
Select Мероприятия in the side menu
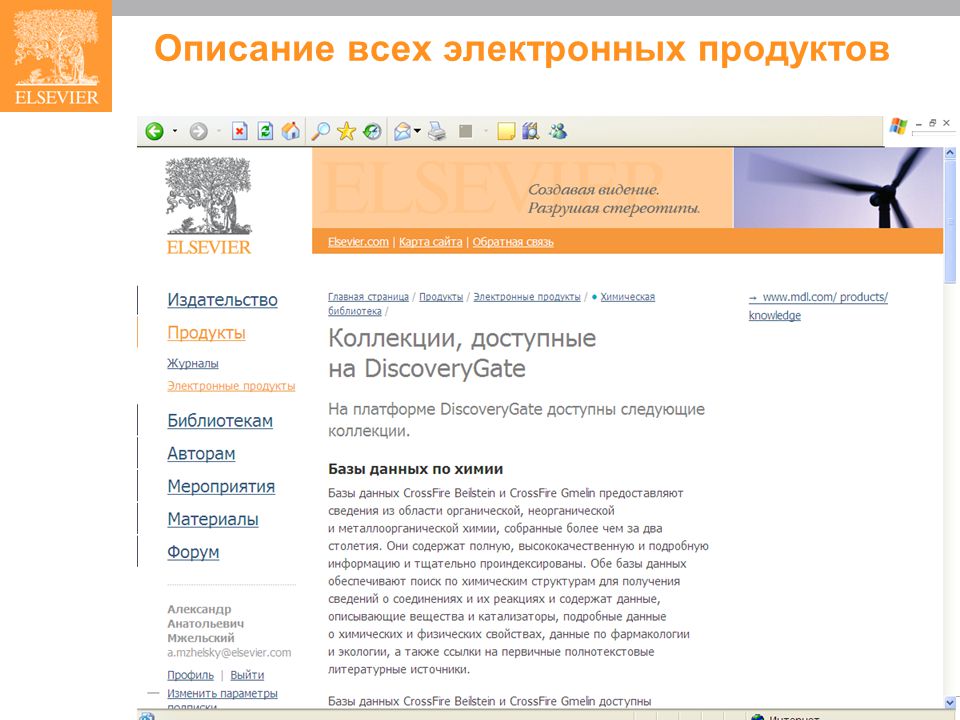[x=221, y=486]
